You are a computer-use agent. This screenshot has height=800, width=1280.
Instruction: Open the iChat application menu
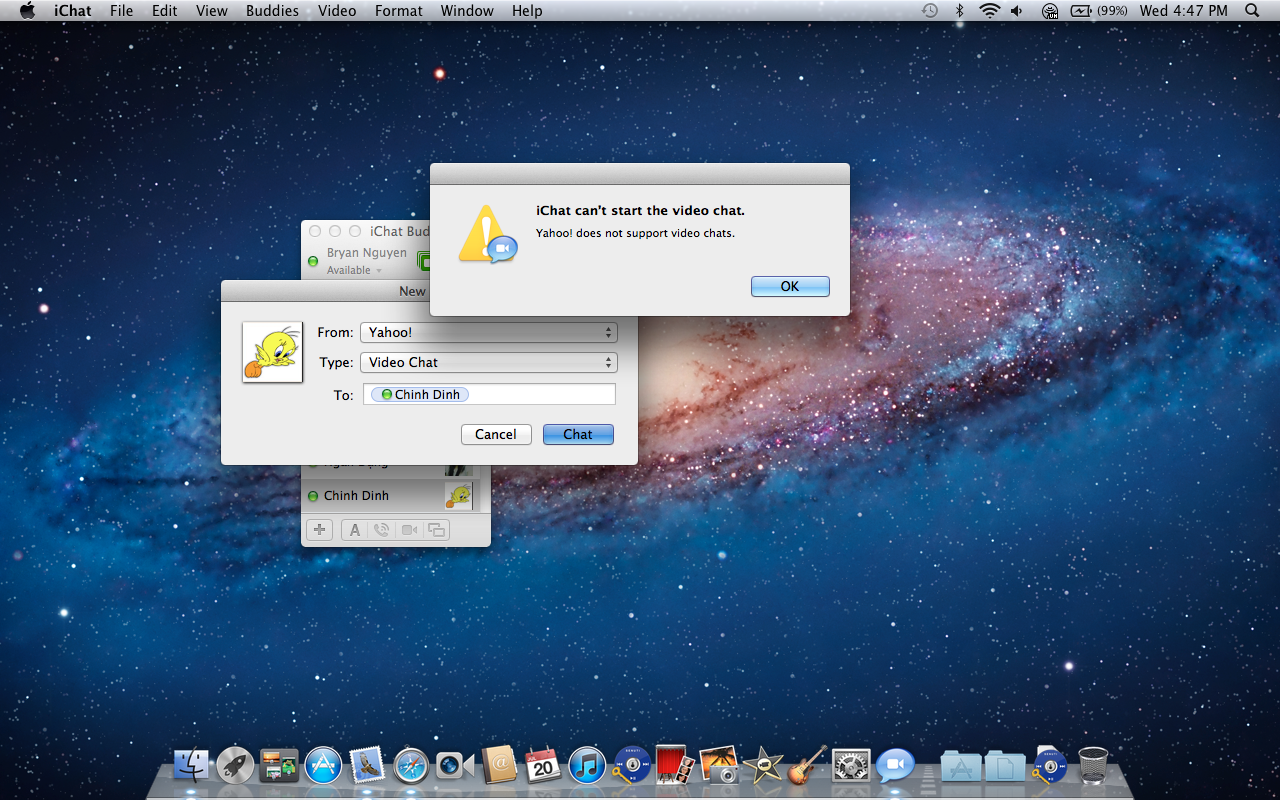pyautogui.click(x=73, y=11)
